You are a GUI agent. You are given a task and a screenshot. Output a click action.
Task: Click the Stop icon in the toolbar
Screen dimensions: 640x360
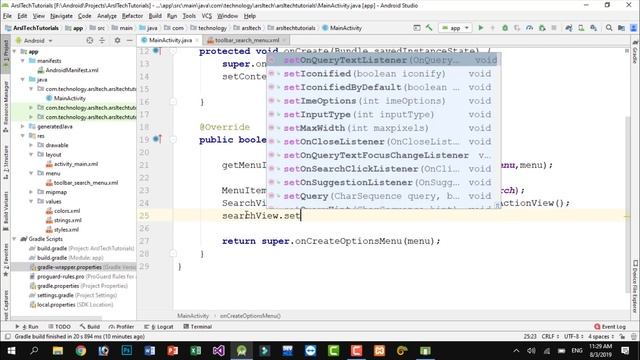[x=554, y=28]
